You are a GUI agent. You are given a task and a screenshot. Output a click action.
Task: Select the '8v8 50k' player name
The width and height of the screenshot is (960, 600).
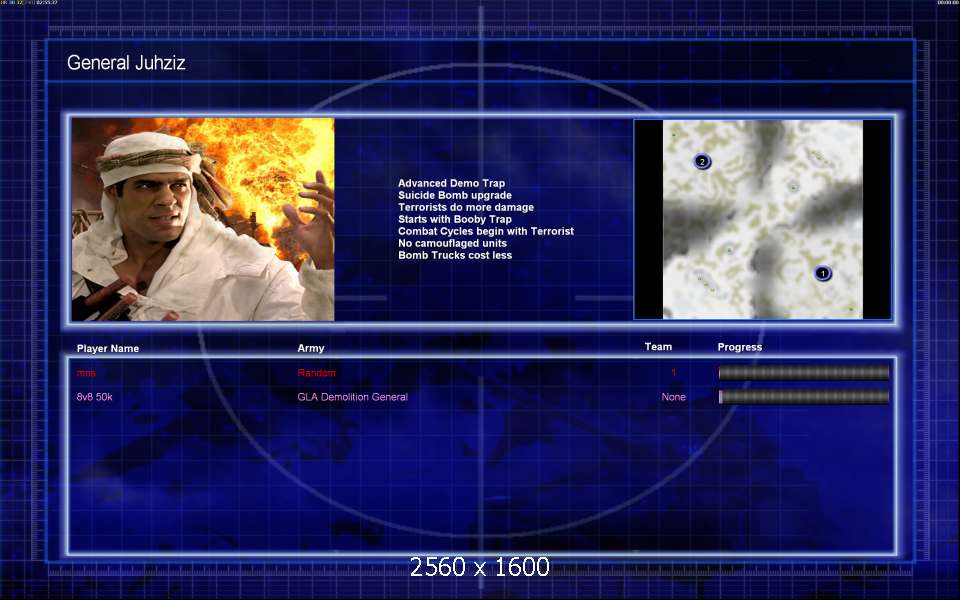pos(94,397)
